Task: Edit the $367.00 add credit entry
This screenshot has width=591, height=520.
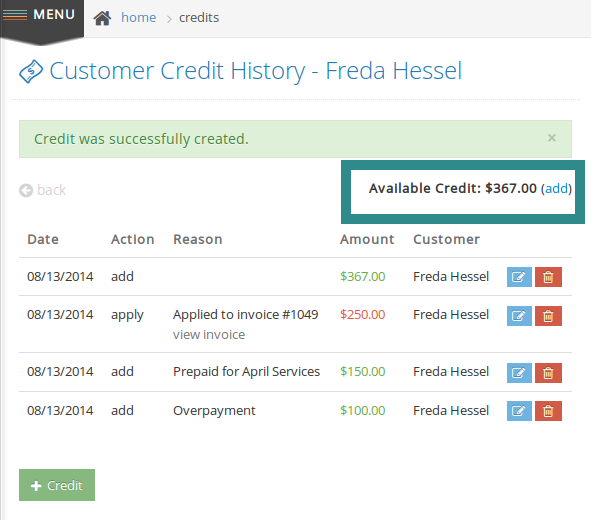Action: click(x=519, y=277)
